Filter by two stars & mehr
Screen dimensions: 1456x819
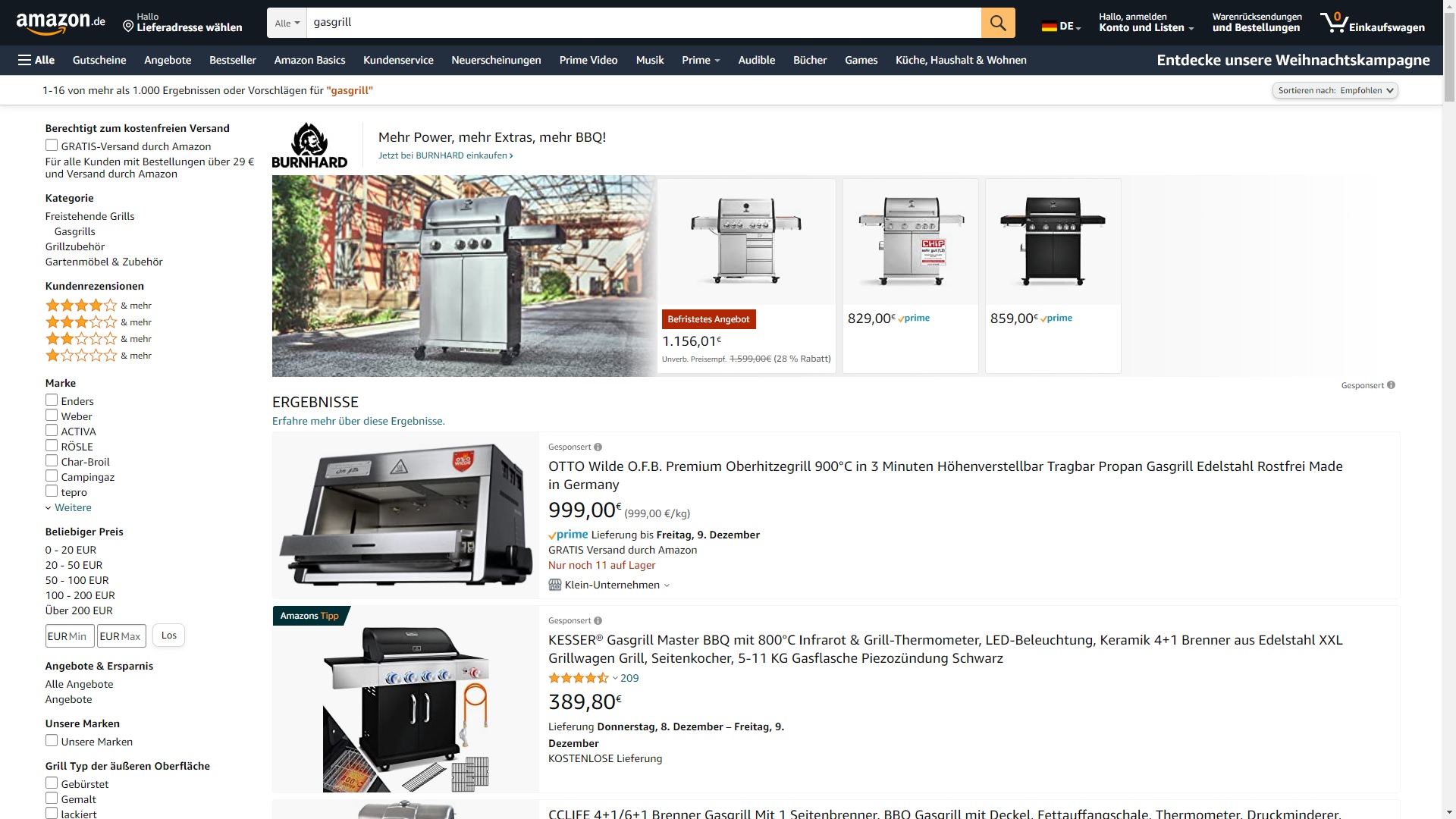(x=99, y=339)
